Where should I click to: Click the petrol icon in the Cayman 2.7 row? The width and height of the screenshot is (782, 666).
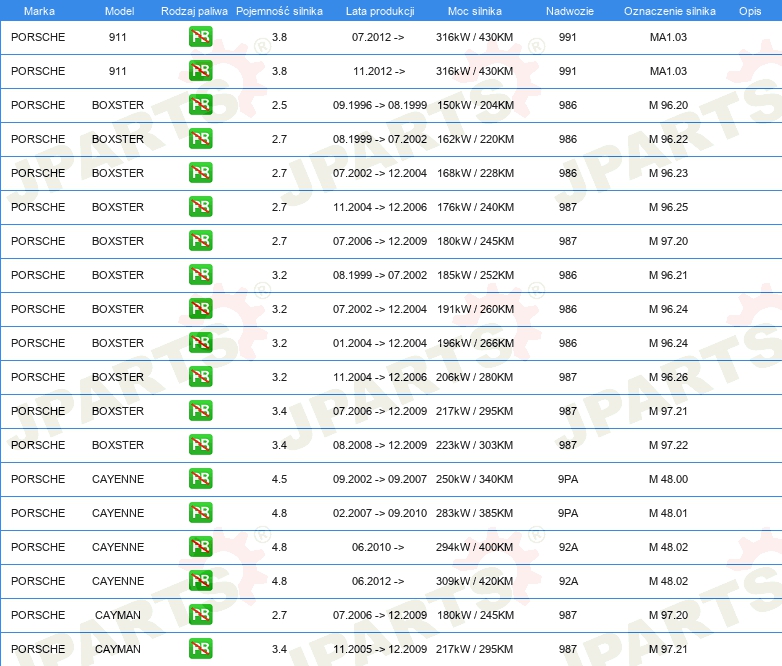[x=200, y=615]
